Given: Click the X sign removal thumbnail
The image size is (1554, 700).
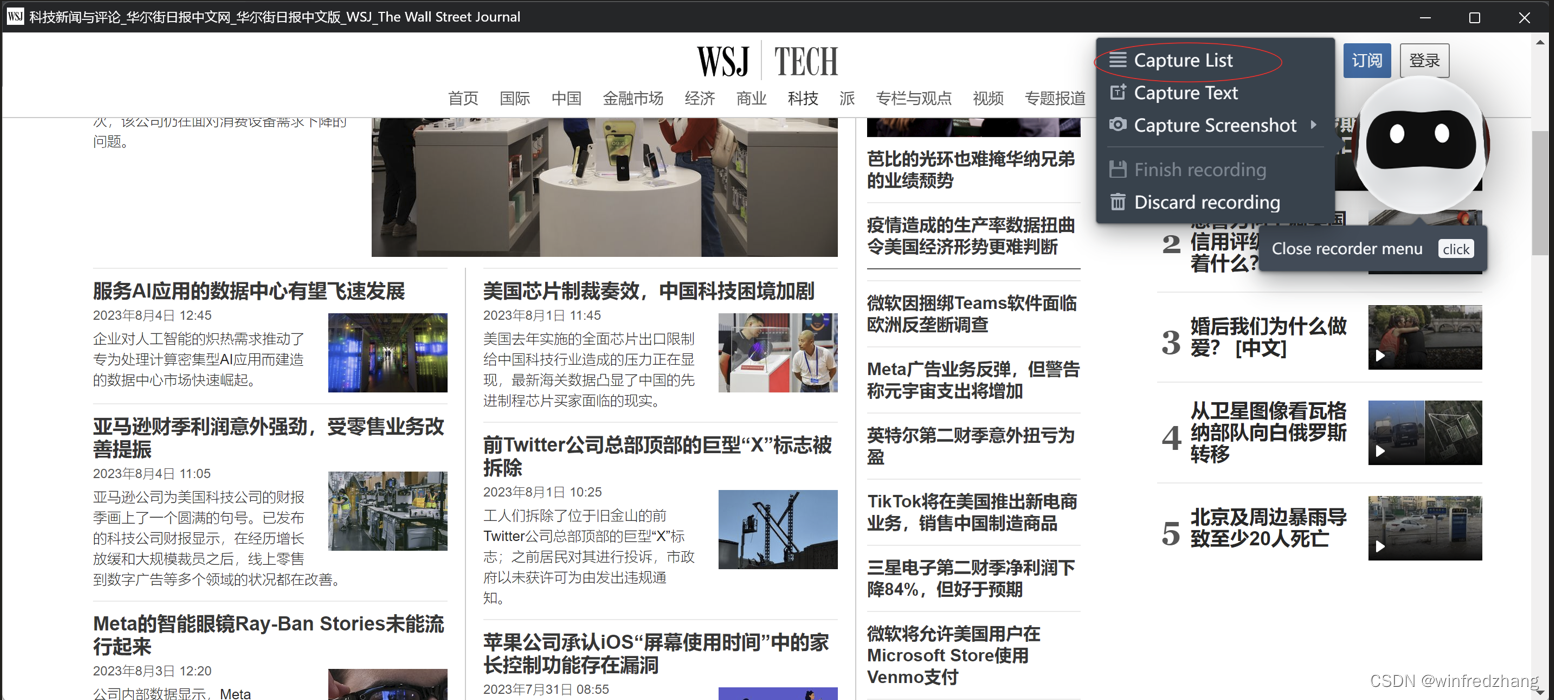Looking at the screenshot, I should (x=778, y=529).
